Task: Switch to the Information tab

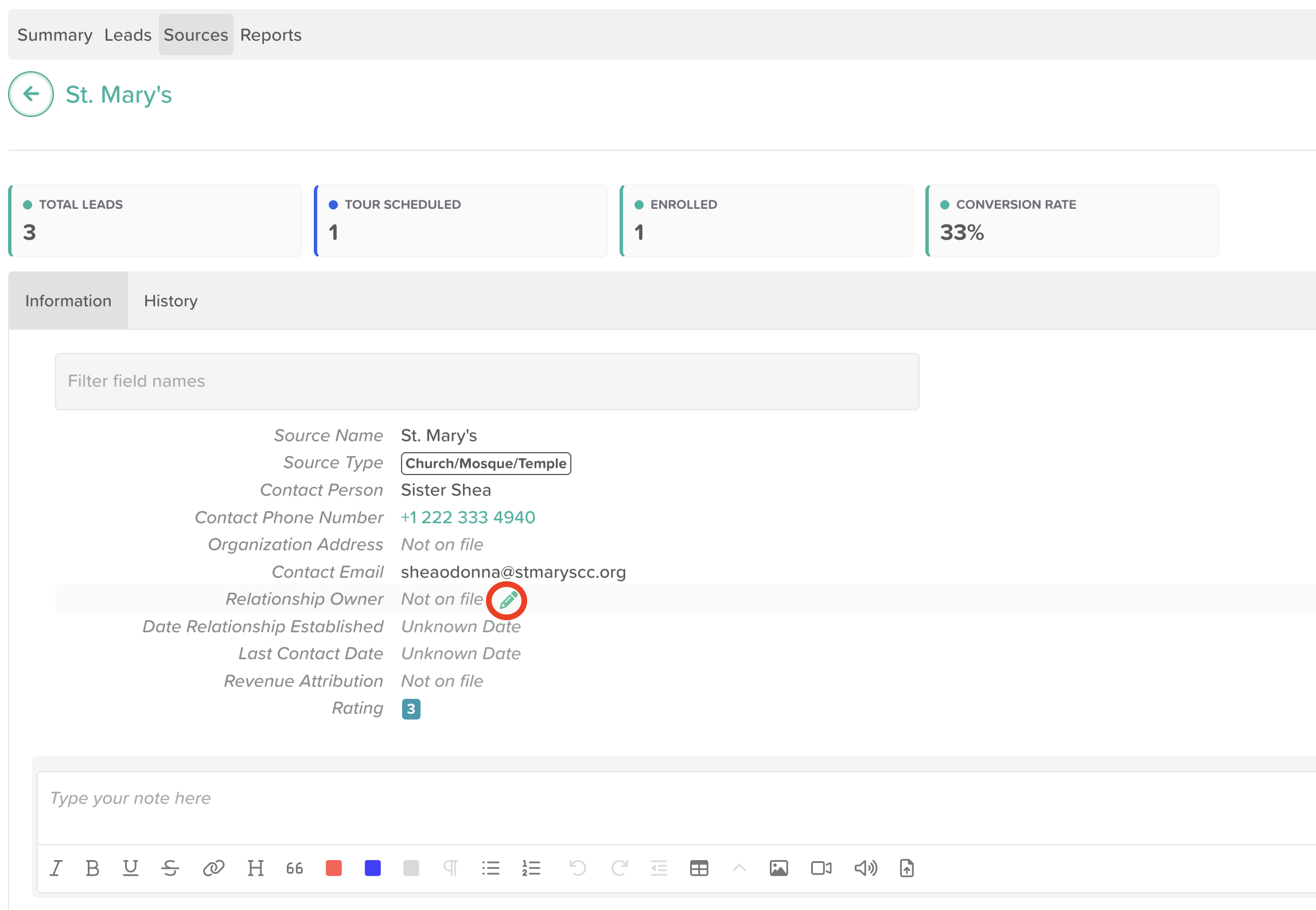Action: (x=68, y=301)
